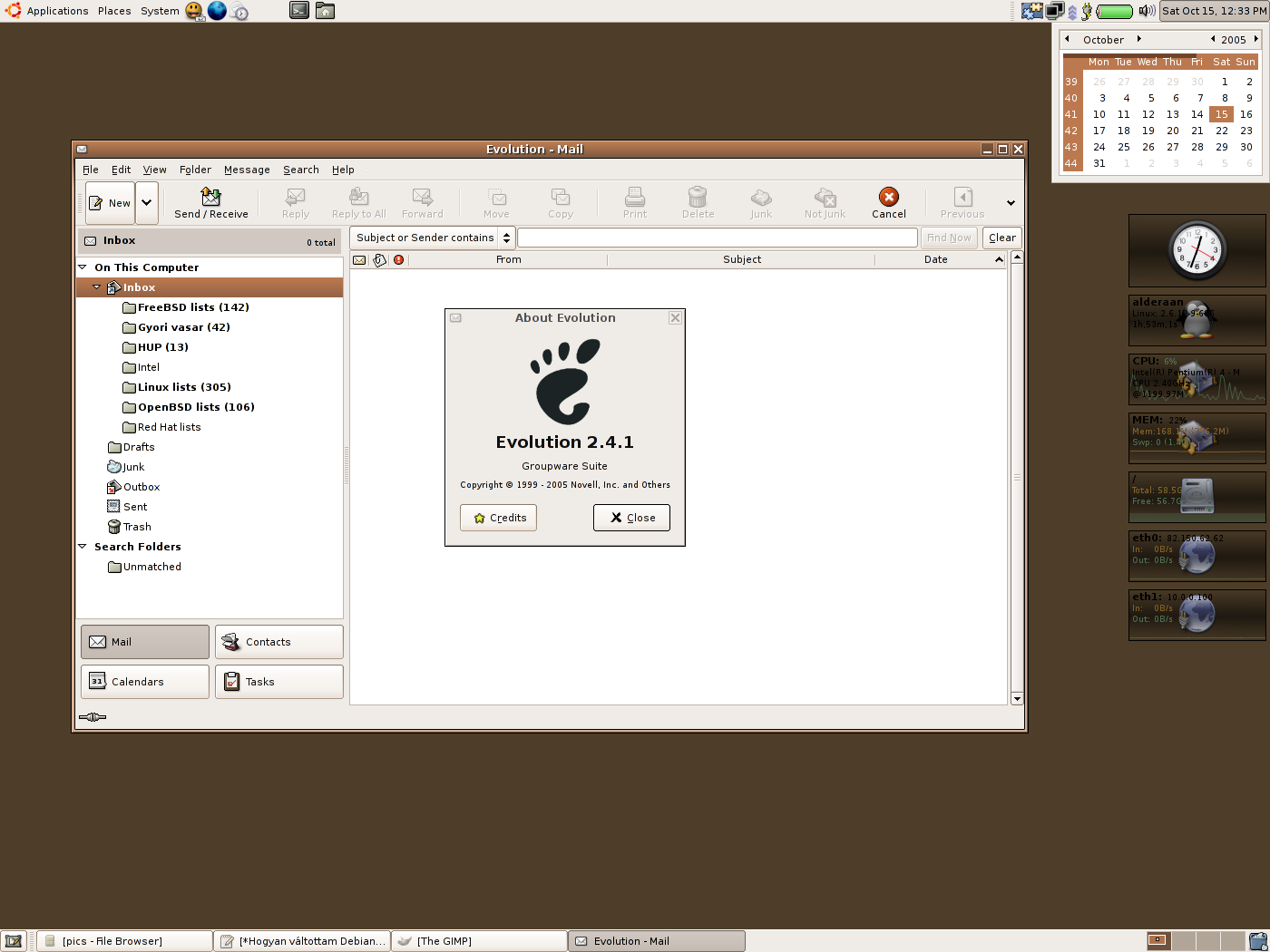Select the FreeBSD lists (142) folder
This screenshot has width=1270, height=952.
click(193, 307)
